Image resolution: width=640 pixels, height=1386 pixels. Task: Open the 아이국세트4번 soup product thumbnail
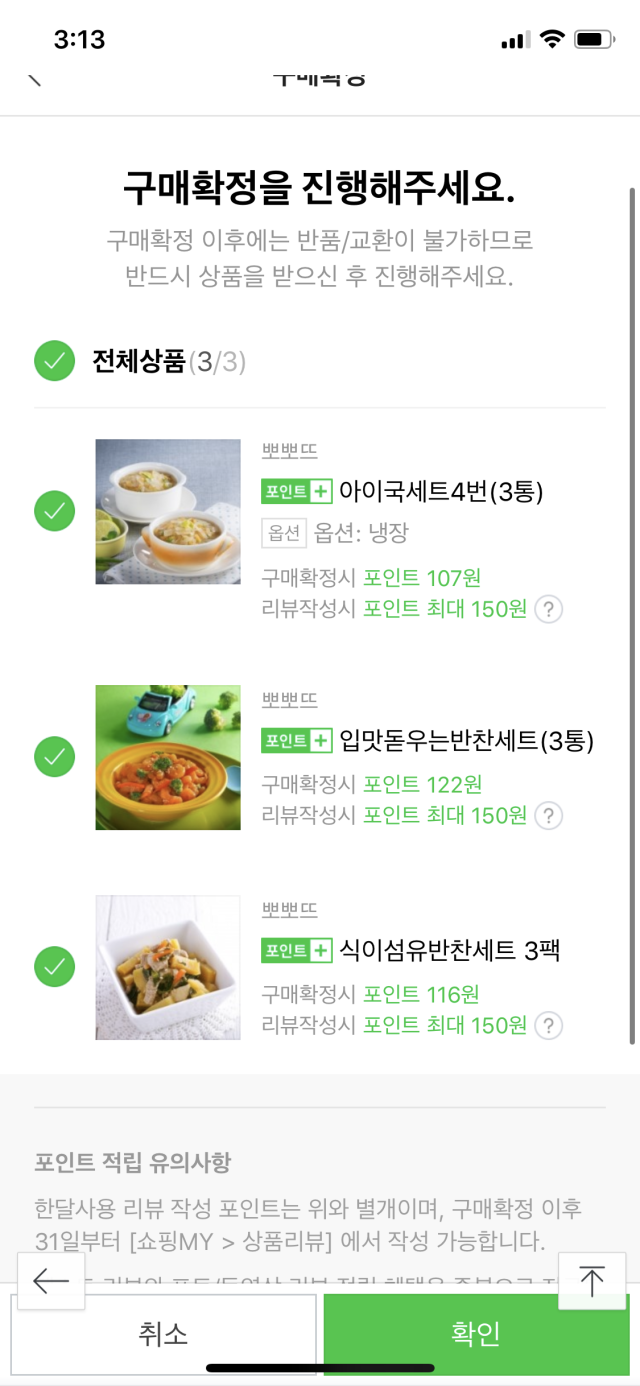(168, 511)
